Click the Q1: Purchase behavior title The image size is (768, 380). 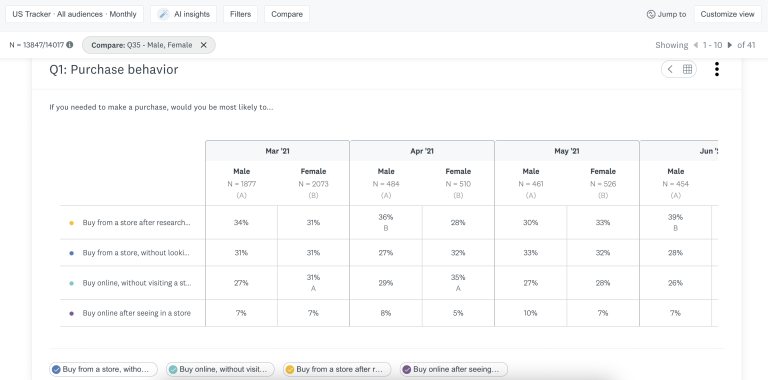(x=114, y=70)
